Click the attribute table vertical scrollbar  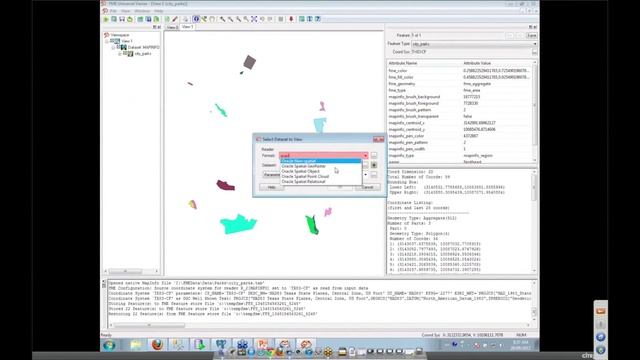point(535,110)
